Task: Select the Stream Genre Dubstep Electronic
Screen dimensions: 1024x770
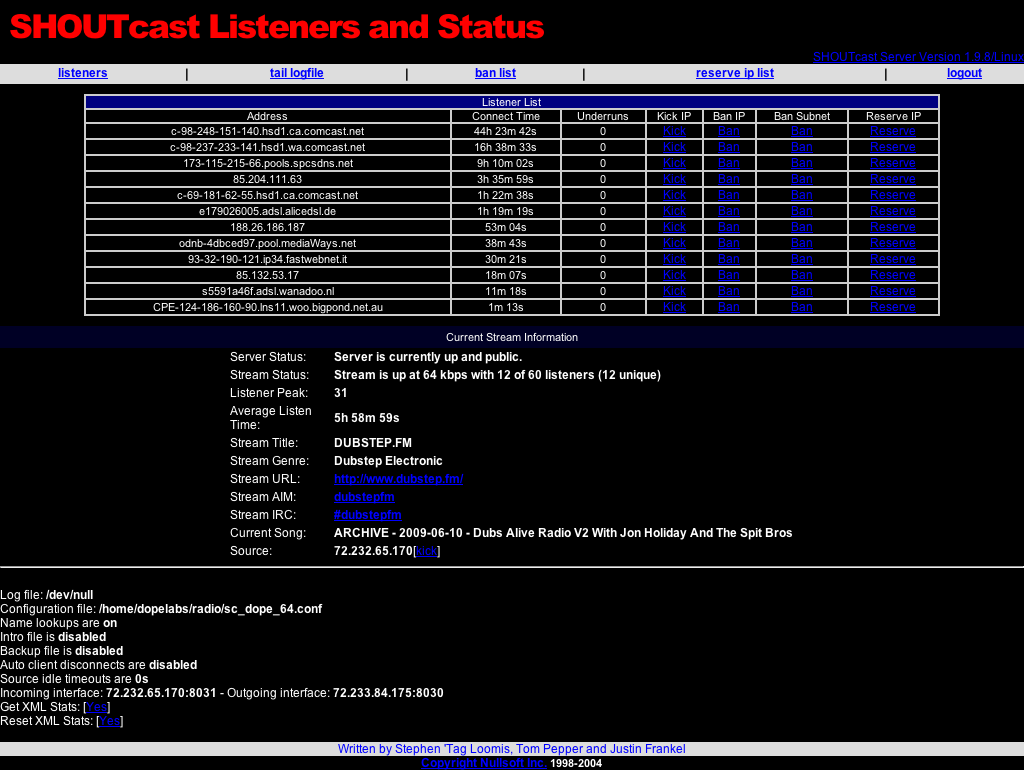Action: pos(388,461)
